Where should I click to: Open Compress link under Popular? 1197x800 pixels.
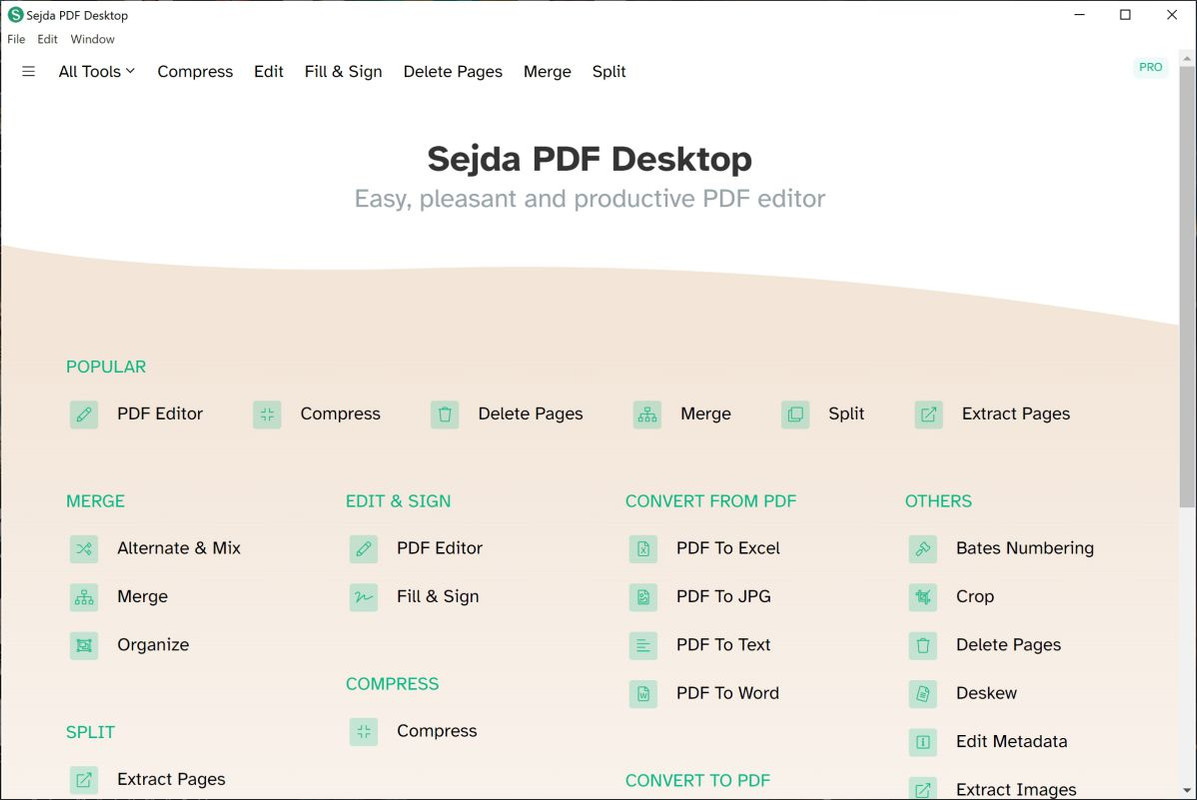pos(340,414)
